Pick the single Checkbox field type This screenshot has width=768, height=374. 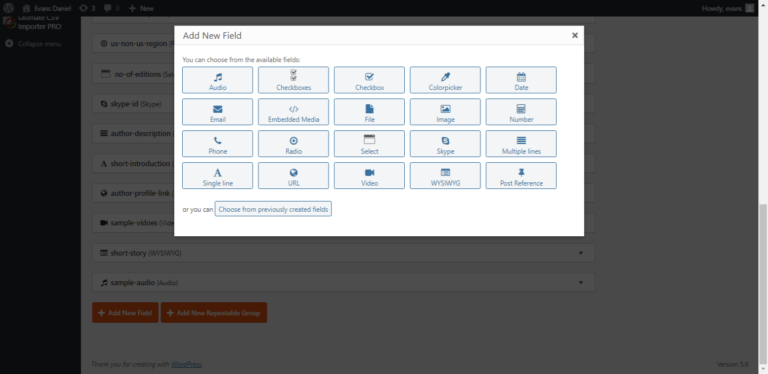click(x=369, y=80)
